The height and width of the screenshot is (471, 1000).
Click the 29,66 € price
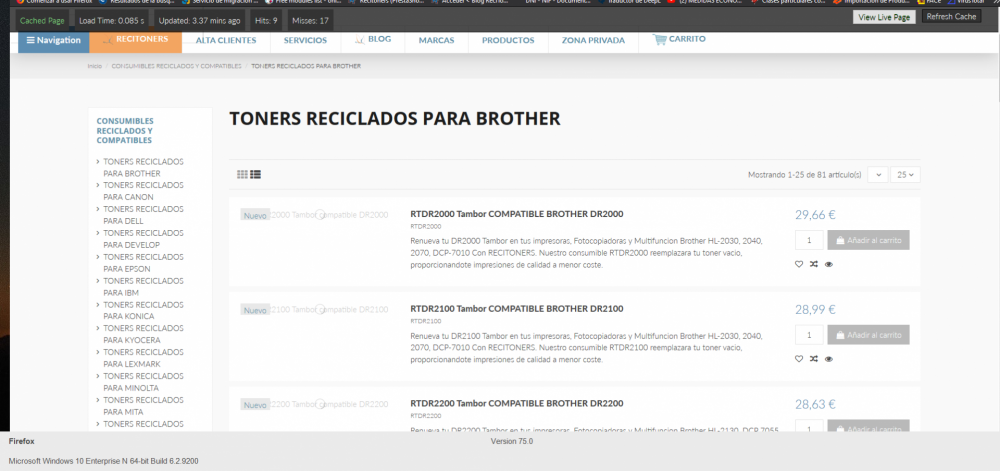815,215
